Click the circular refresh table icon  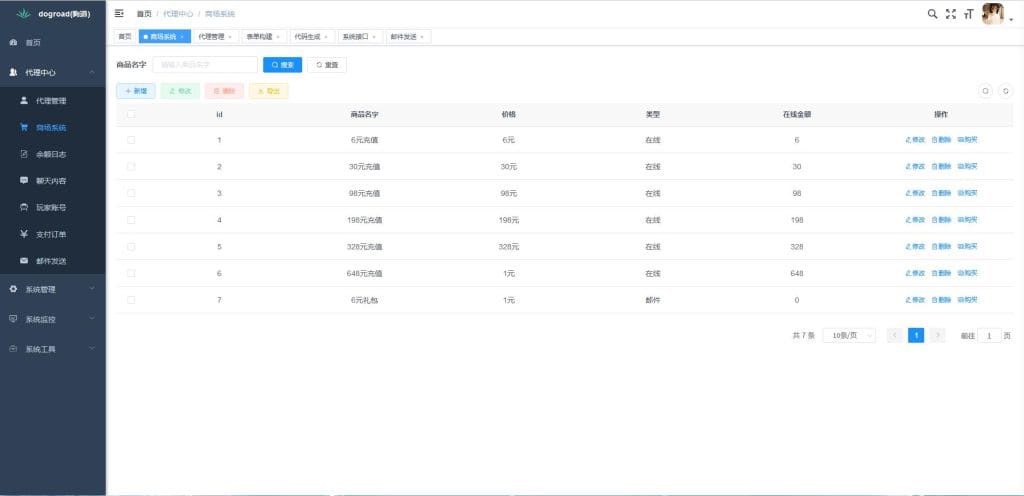(x=1006, y=91)
